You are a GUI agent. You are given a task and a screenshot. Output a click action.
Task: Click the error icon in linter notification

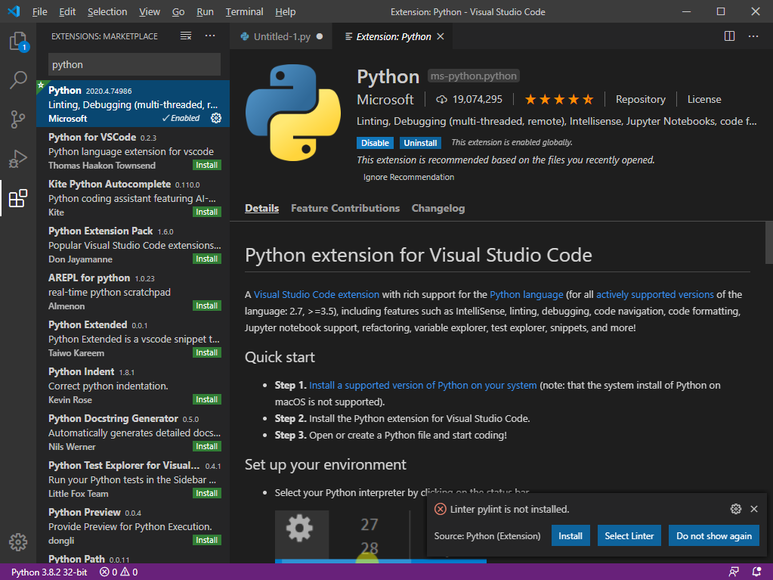point(440,509)
